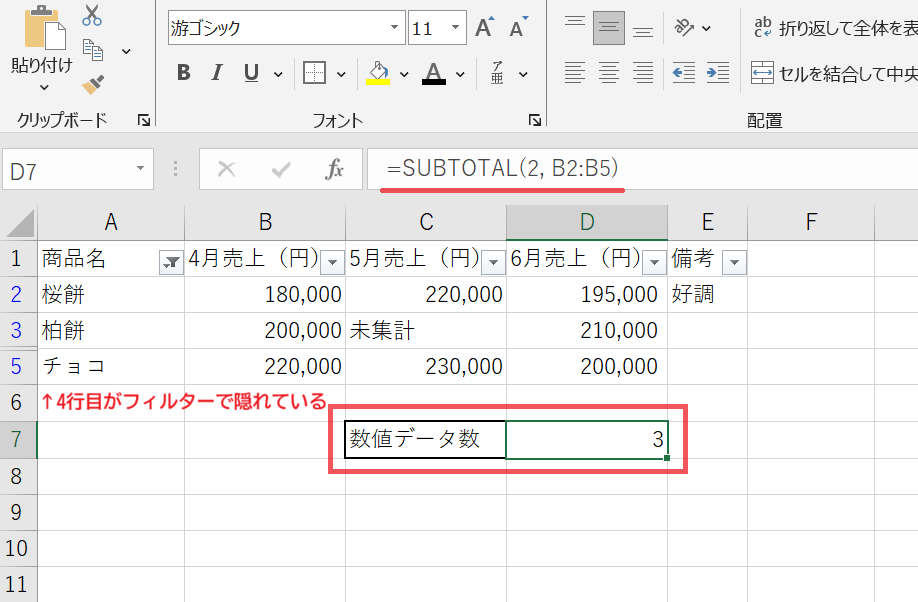
Task: Click the Top Align icon
Action: pos(574,28)
